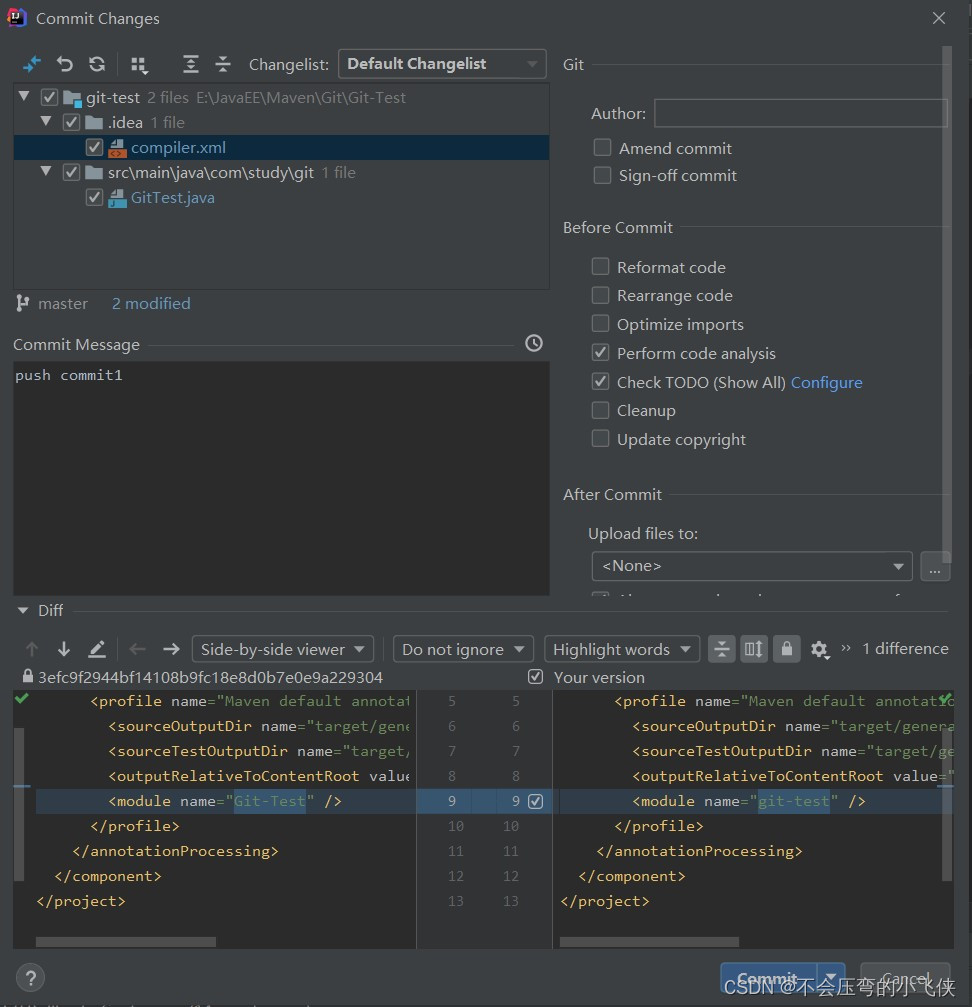Open Upload files to dropdown

[751, 566]
